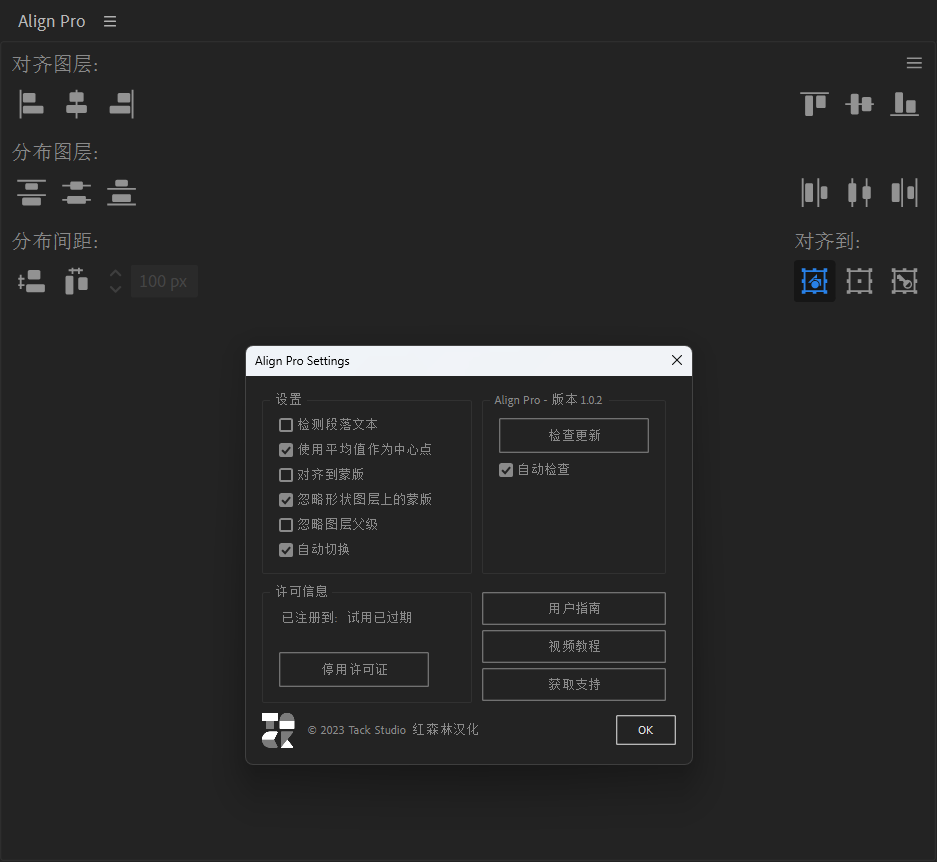This screenshot has height=862, width=937.
Task: Click the 分布图层 section label
Action: tap(55, 152)
